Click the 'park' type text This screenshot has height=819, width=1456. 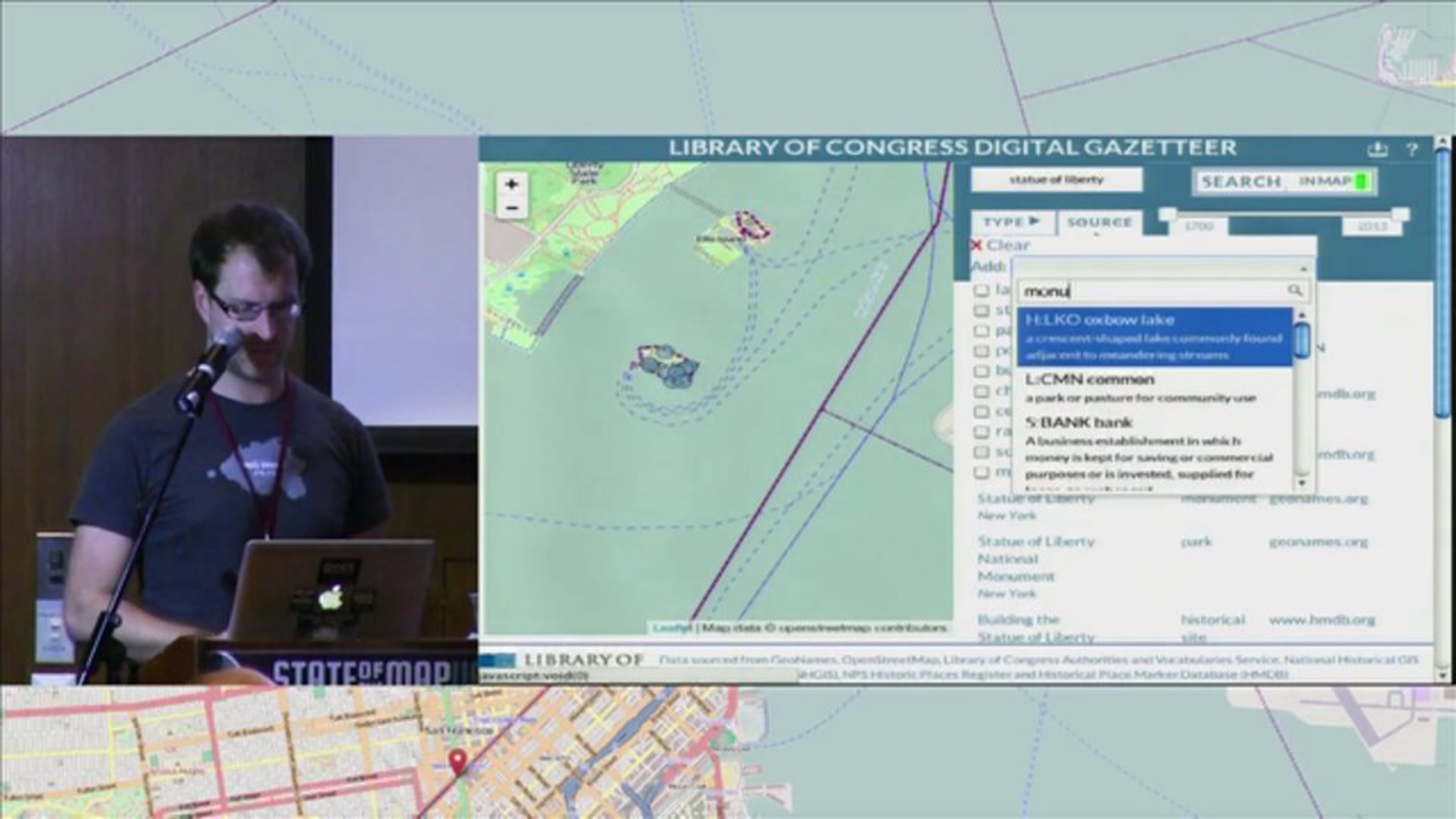click(1196, 542)
